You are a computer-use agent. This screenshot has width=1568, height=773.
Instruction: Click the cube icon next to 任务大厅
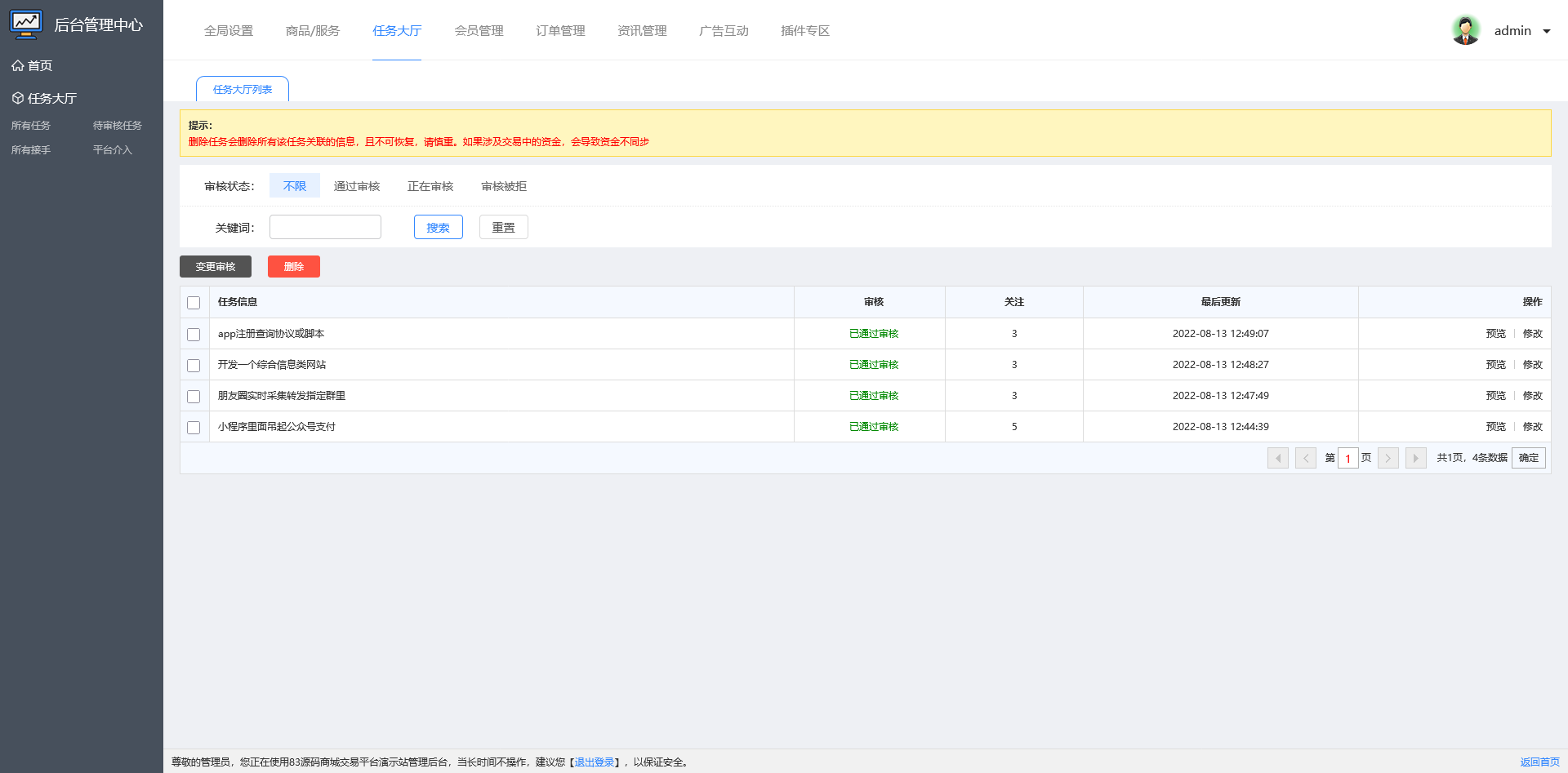[x=17, y=98]
